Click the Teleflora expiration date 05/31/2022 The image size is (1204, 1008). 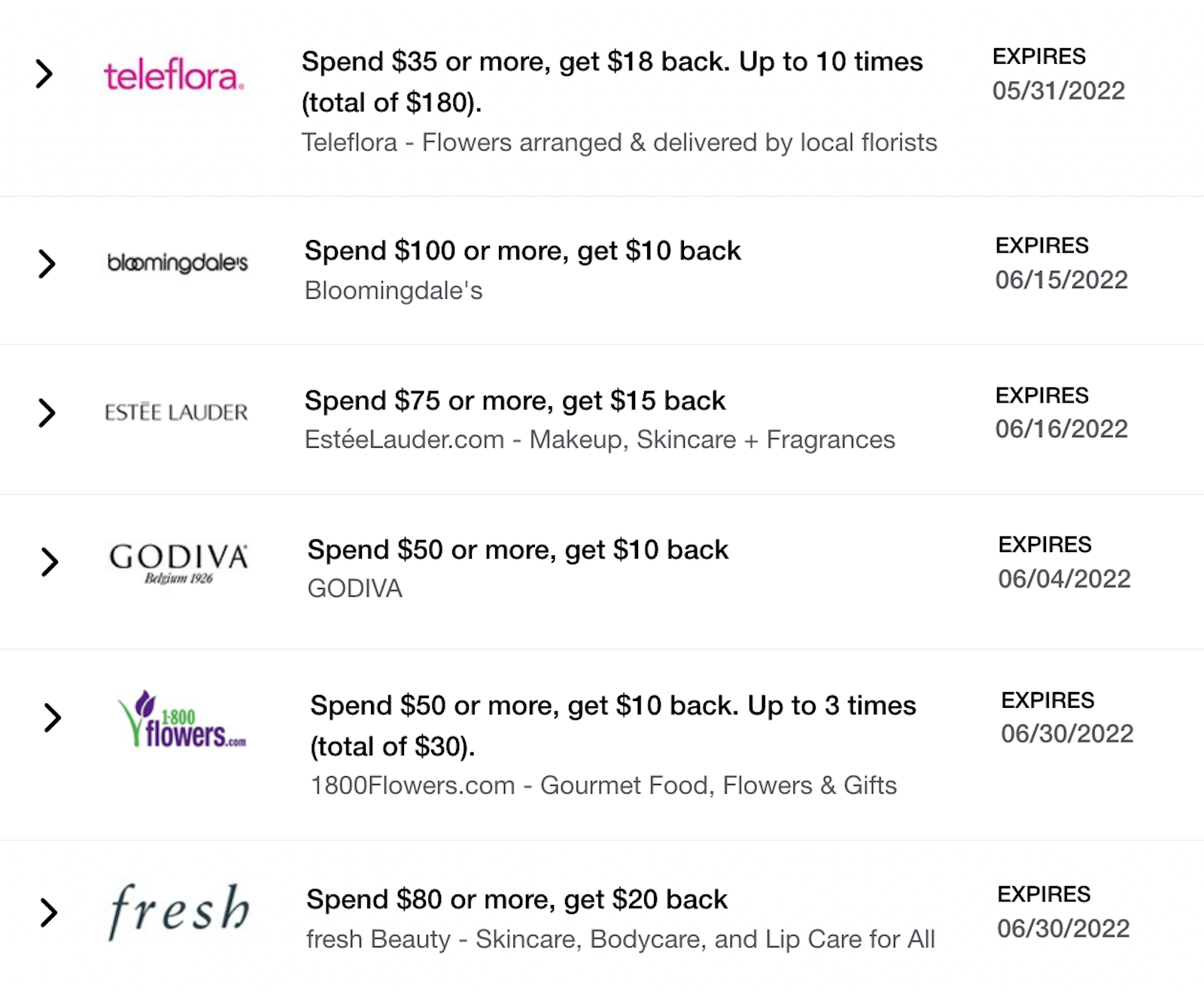1058,91
